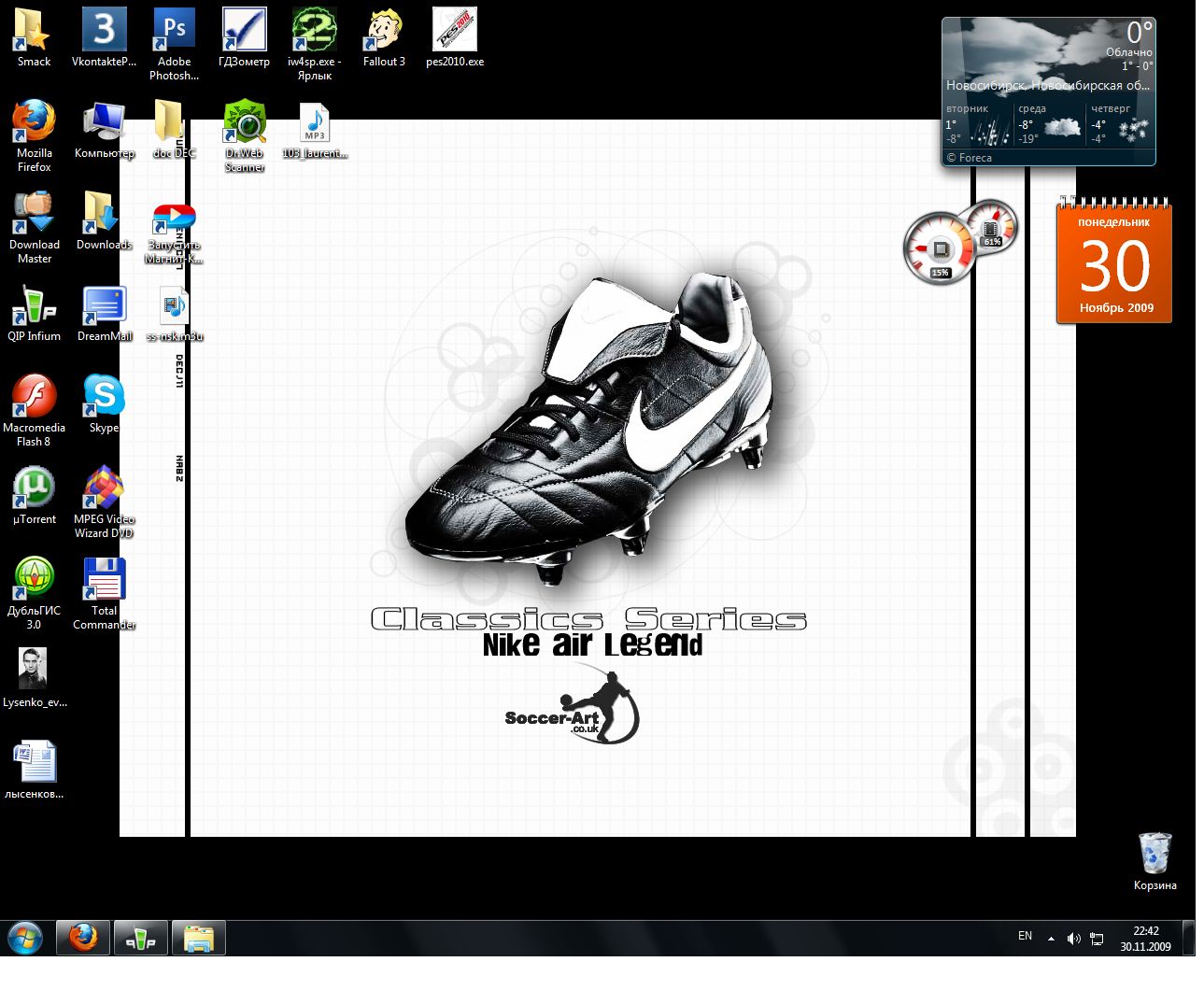1204x990 pixels.
Task: Click the Запустить Магнит-К... shortcut
Action: point(174,233)
